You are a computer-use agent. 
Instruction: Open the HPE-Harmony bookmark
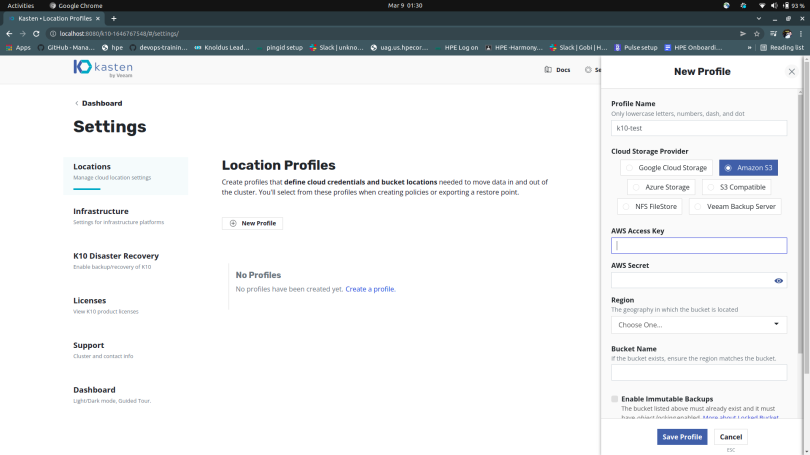(x=514, y=48)
